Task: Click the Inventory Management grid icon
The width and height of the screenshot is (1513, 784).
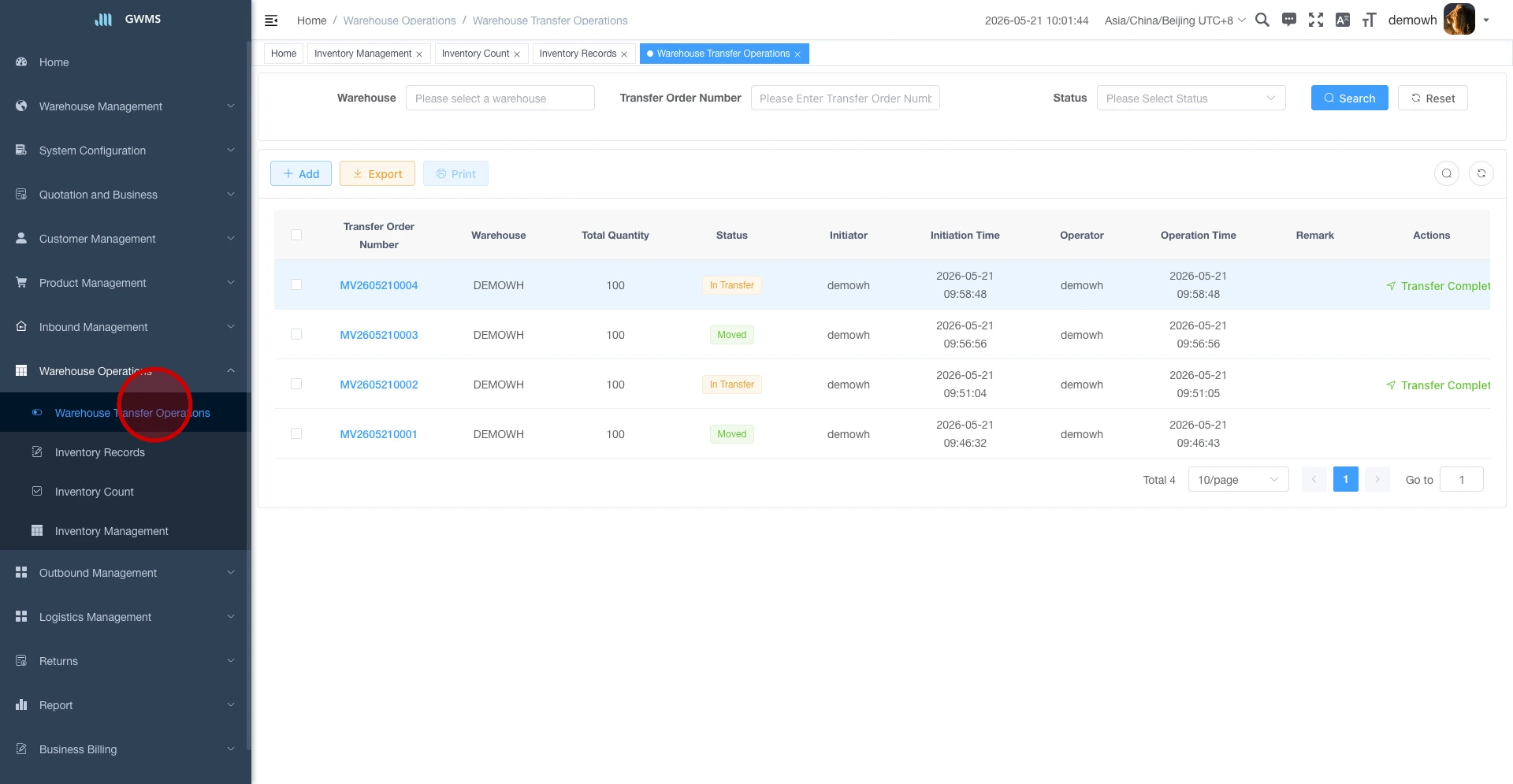Action: click(x=37, y=530)
